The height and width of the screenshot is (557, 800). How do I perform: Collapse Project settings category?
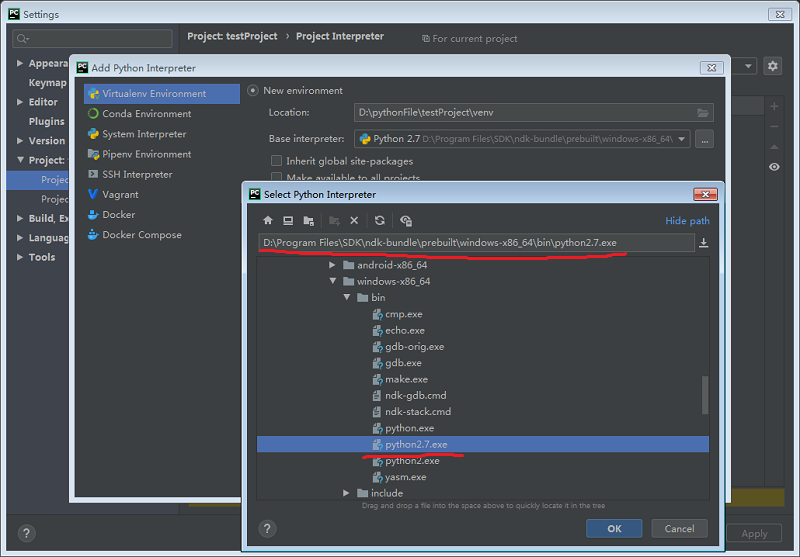pos(20,160)
